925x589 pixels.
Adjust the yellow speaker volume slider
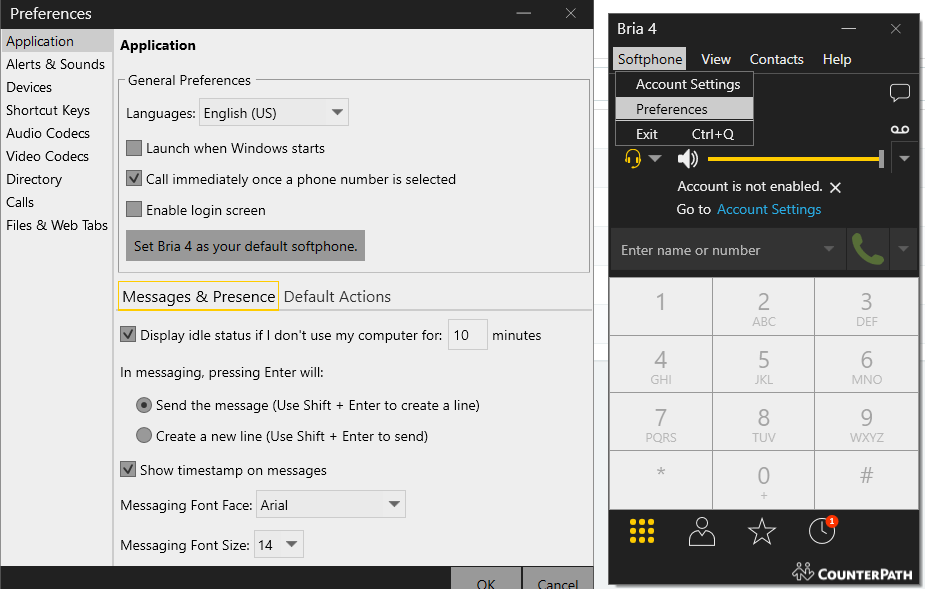coord(795,158)
